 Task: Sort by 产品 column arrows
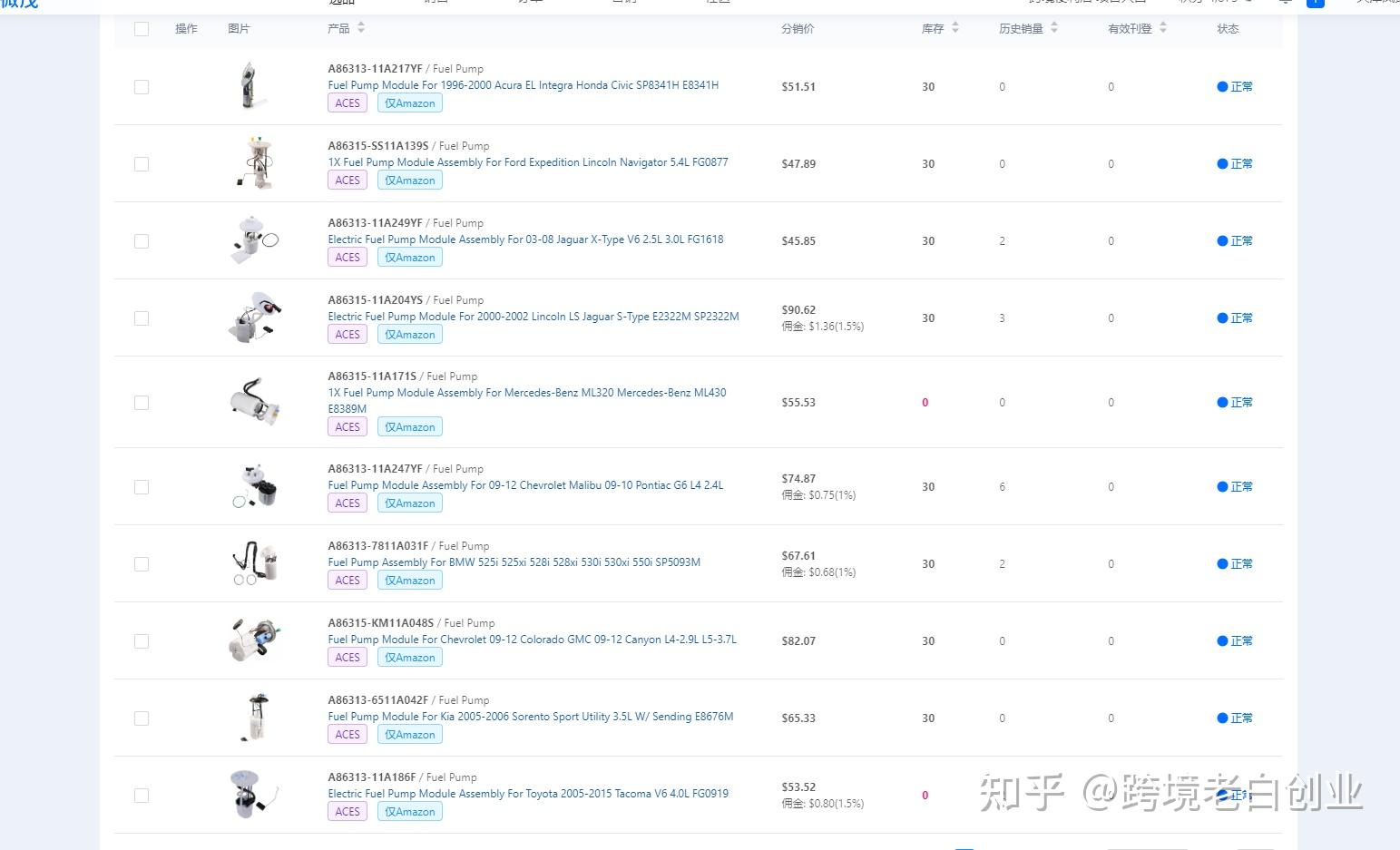361,28
